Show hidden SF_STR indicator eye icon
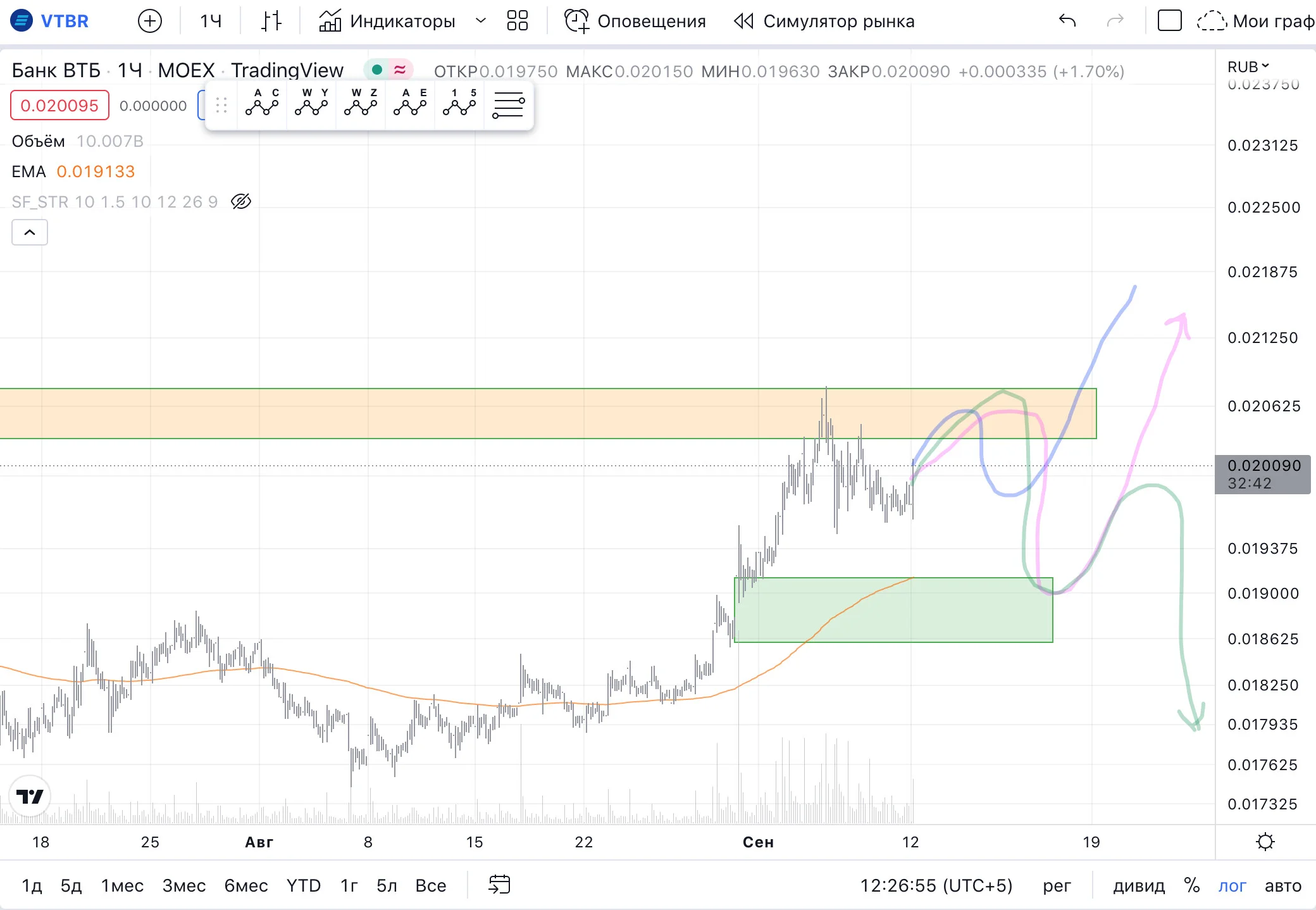 (x=241, y=201)
